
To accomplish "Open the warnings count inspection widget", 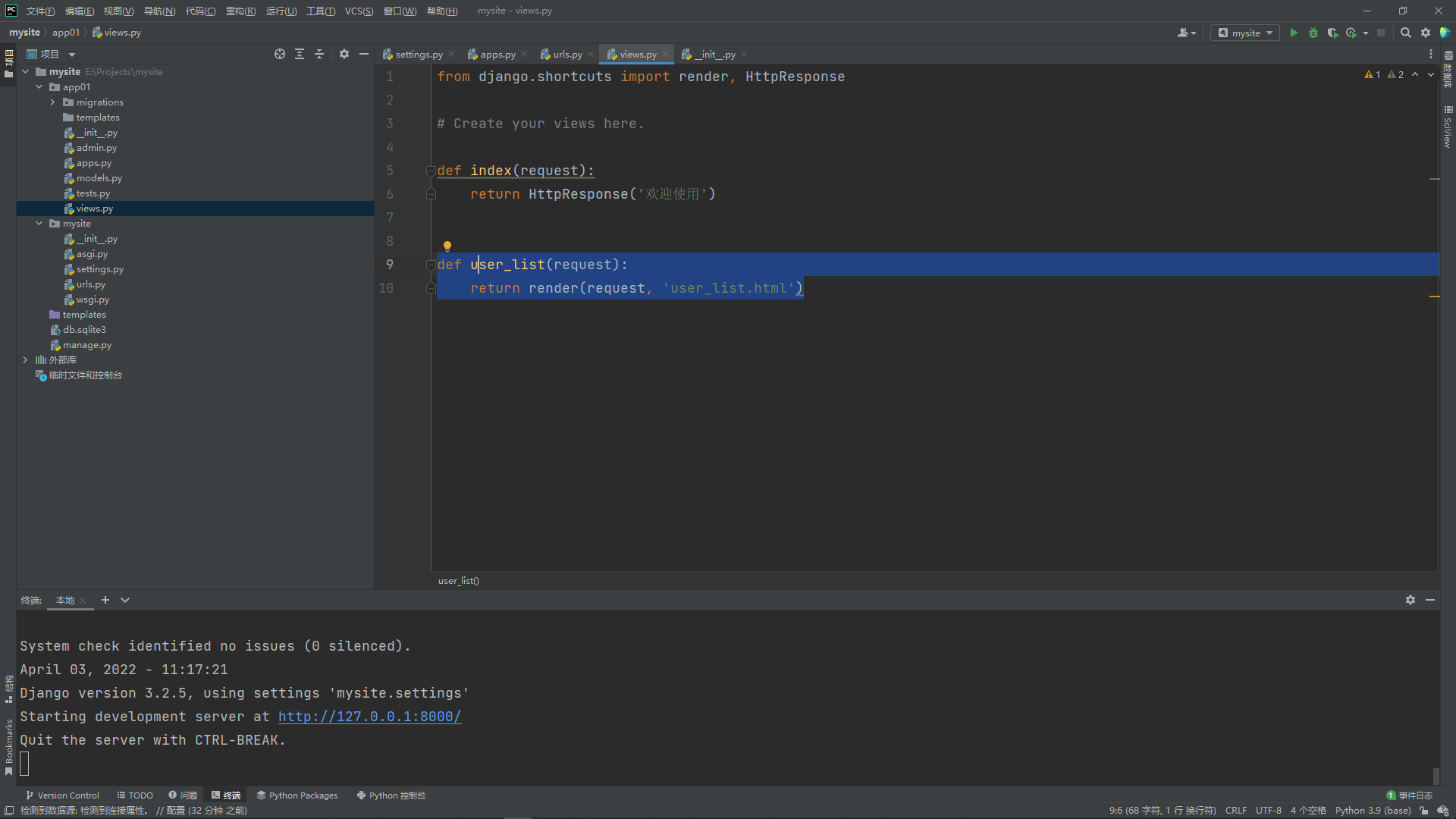I will tap(1384, 74).
